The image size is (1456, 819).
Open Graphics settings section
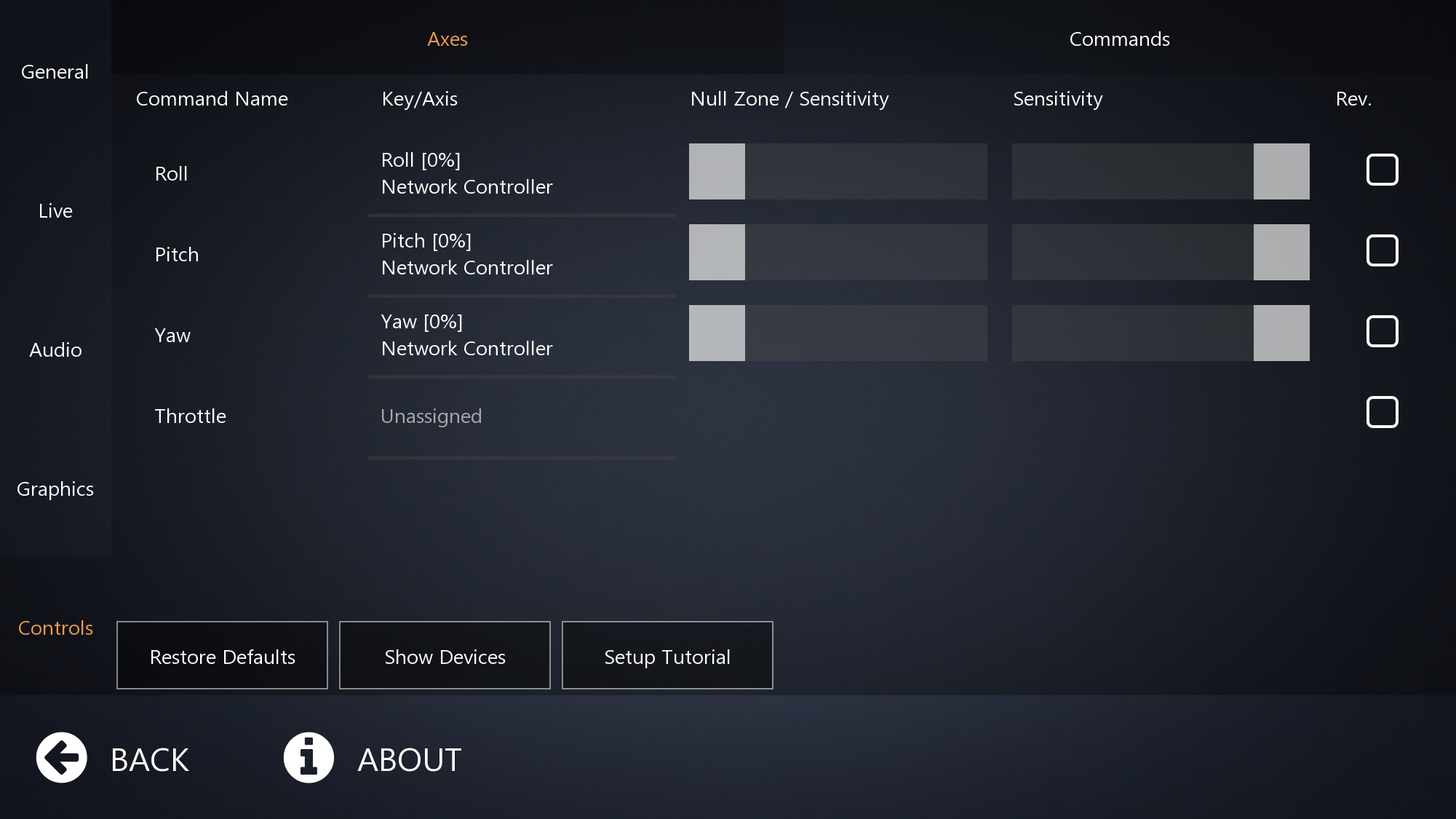[x=55, y=488]
